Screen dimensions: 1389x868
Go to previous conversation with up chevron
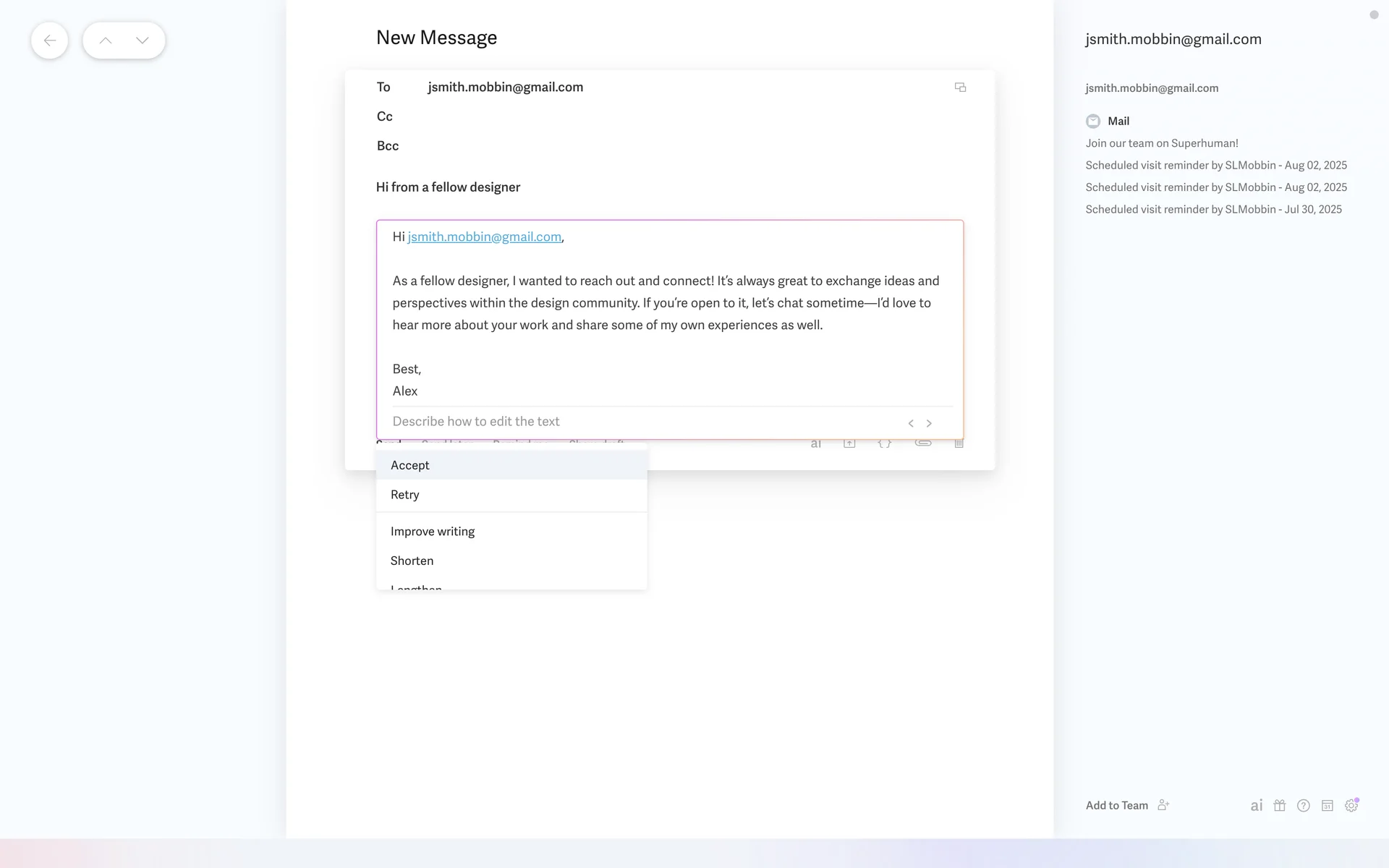[x=106, y=41]
